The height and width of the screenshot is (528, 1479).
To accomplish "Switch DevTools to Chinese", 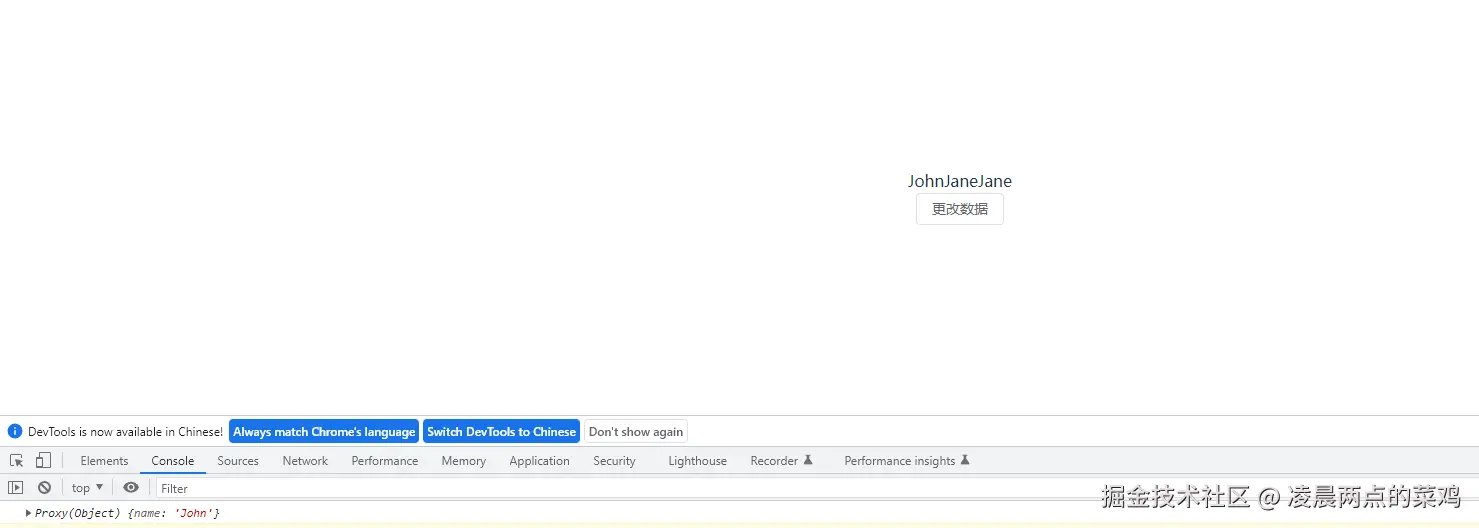I will click(x=501, y=432).
